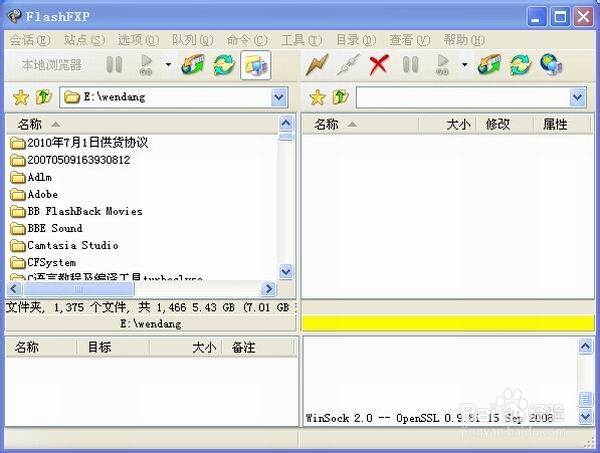Click queue panel 备注 column header

point(258,347)
